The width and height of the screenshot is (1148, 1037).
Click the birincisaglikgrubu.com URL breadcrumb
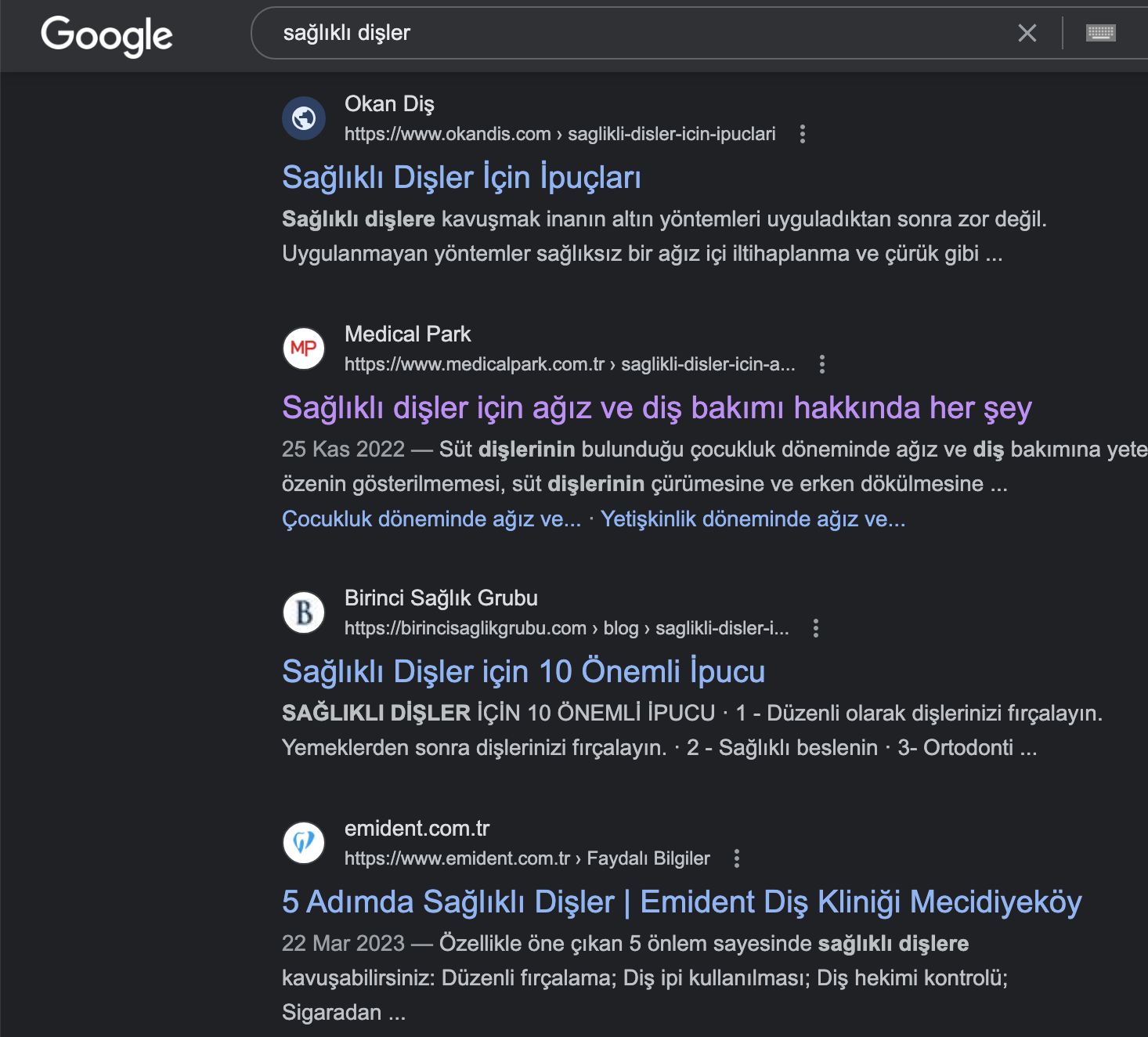[x=567, y=628]
